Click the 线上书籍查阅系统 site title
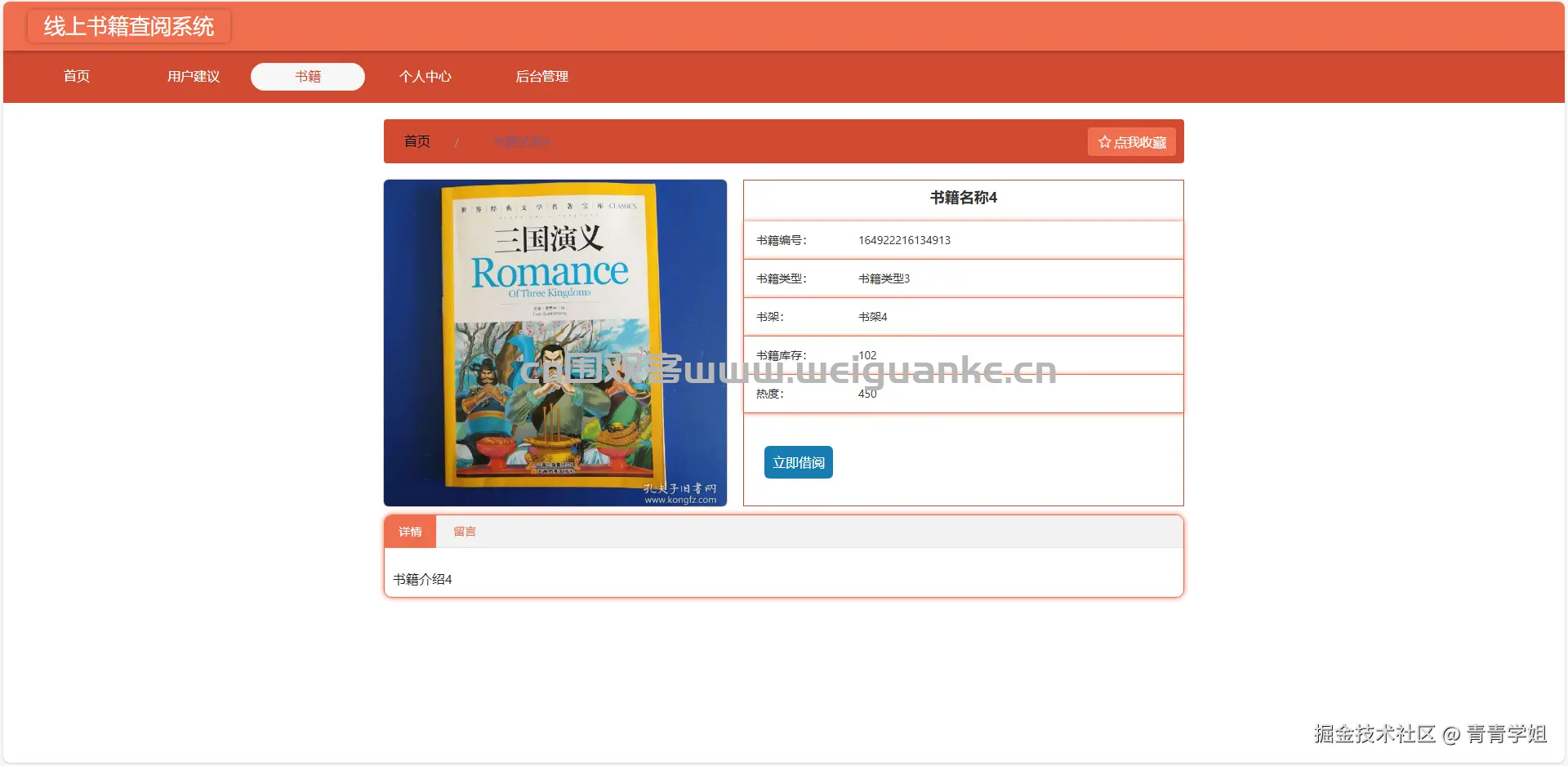 click(x=129, y=26)
